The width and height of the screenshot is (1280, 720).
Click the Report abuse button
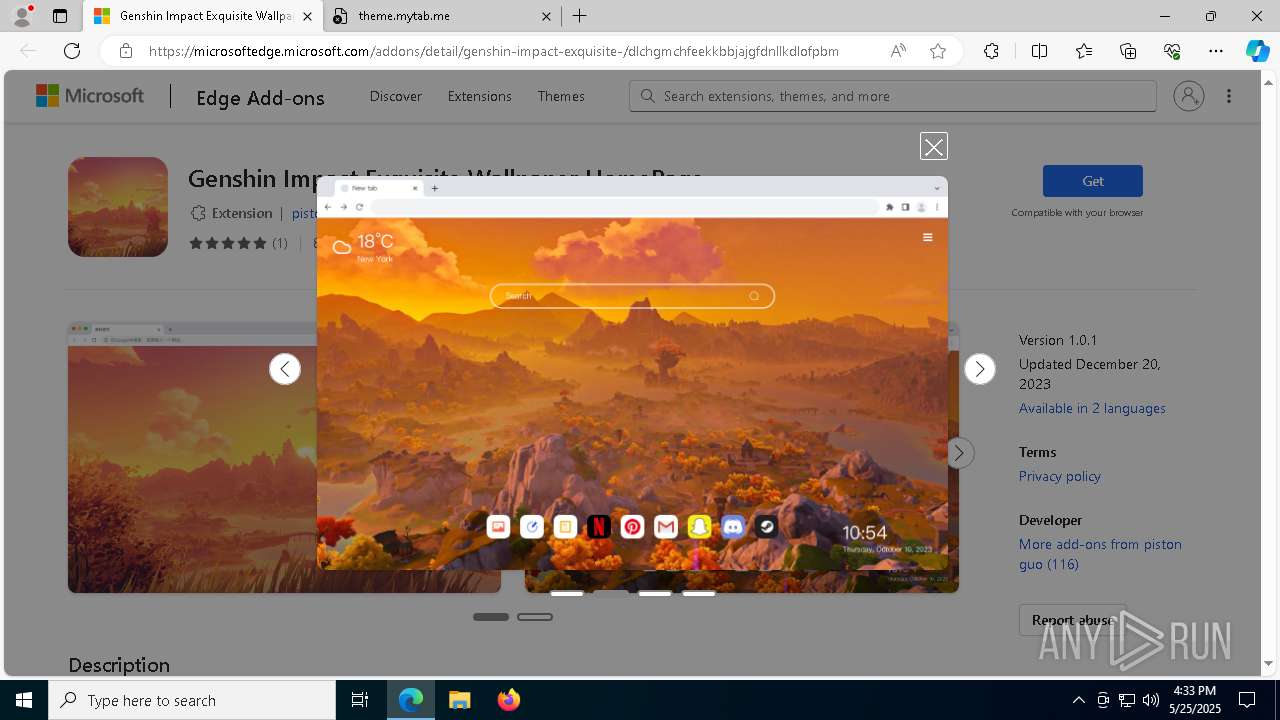pos(1073,620)
